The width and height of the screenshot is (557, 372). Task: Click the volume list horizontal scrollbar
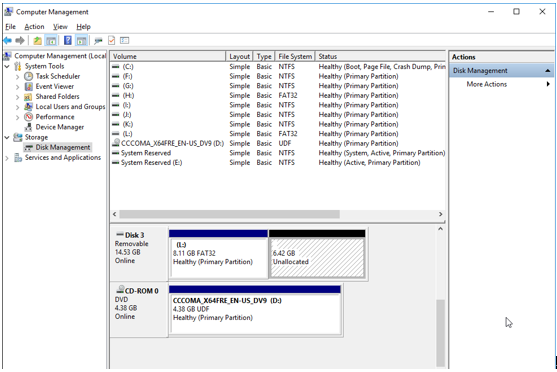click(229, 214)
